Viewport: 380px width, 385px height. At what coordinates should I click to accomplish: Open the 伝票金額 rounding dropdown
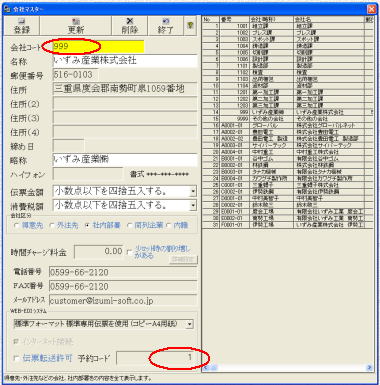[193, 192]
